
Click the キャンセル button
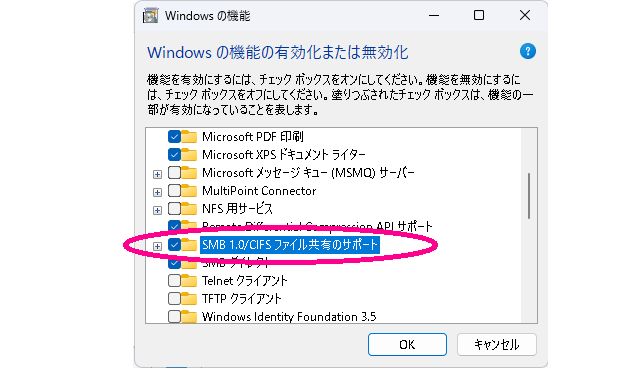point(497,345)
